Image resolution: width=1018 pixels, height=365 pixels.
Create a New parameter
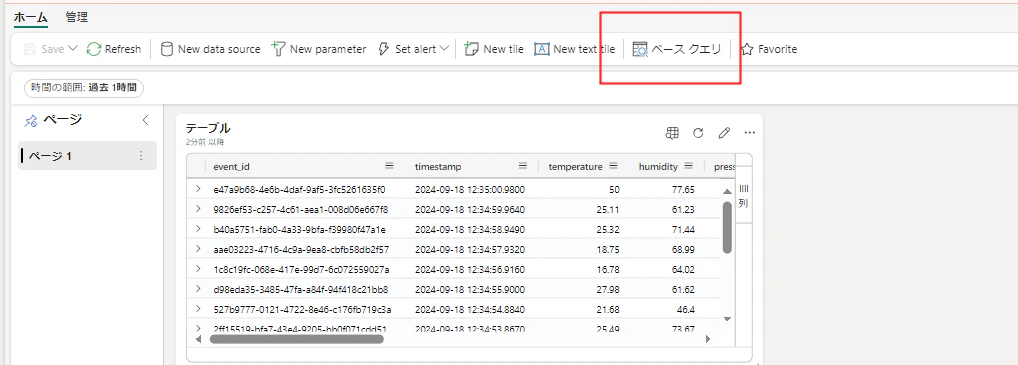point(319,49)
